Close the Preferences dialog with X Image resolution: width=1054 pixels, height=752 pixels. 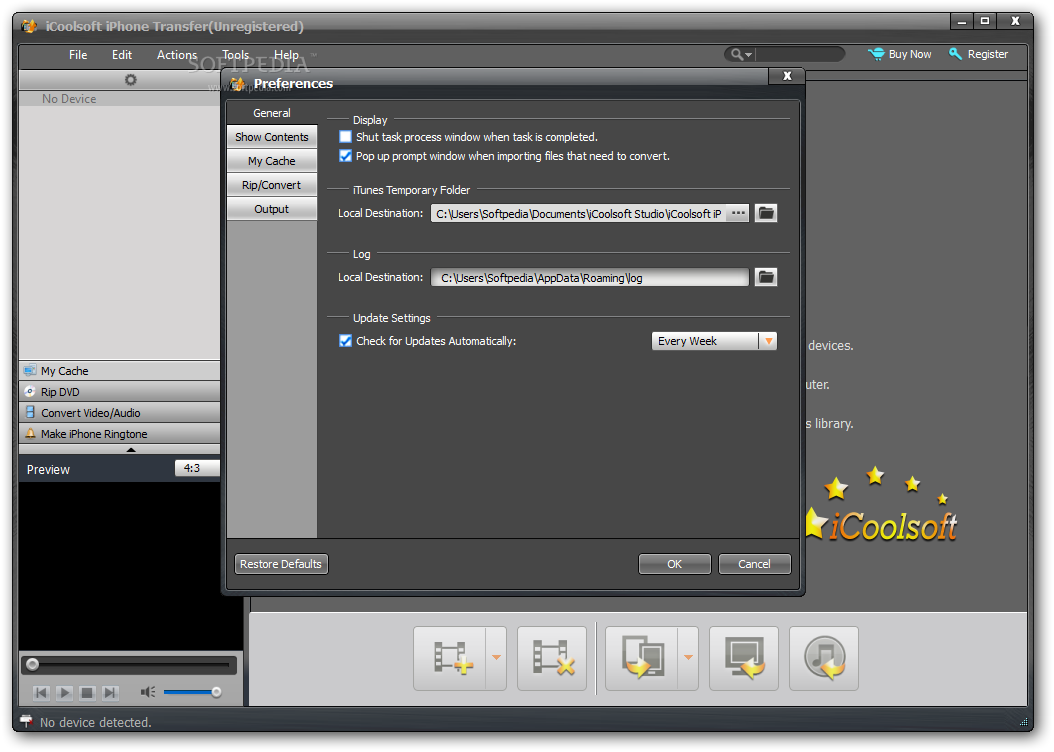coord(786,76)
